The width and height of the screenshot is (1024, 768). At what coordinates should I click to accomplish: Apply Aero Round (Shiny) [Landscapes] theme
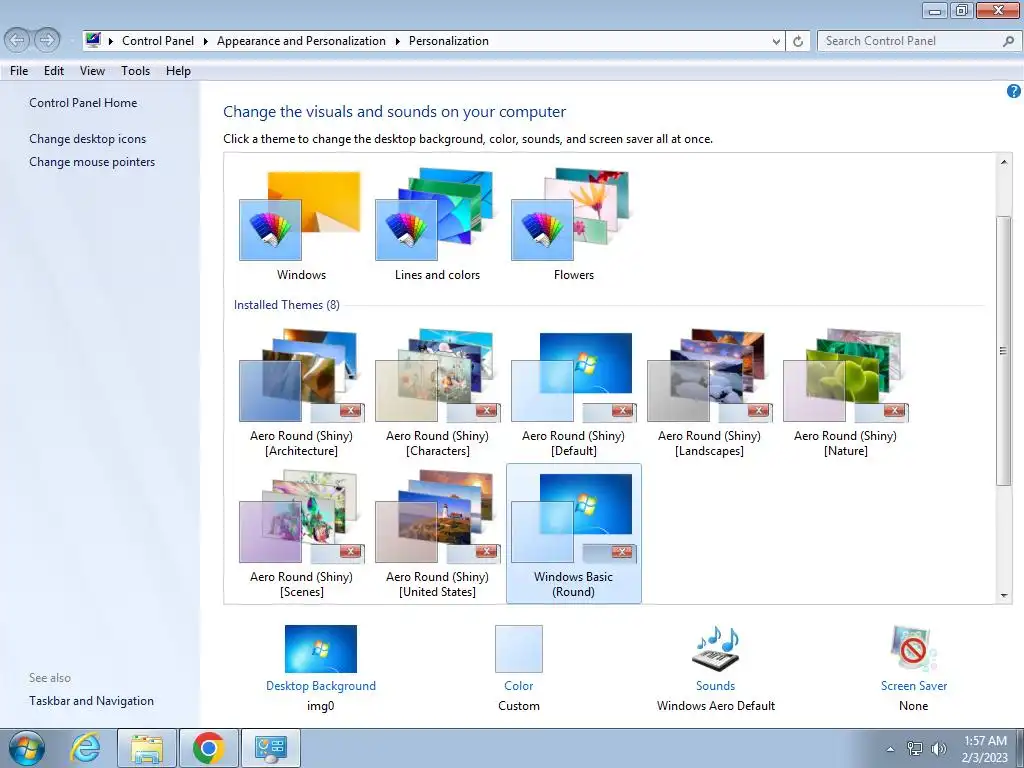tap(709, 393)
